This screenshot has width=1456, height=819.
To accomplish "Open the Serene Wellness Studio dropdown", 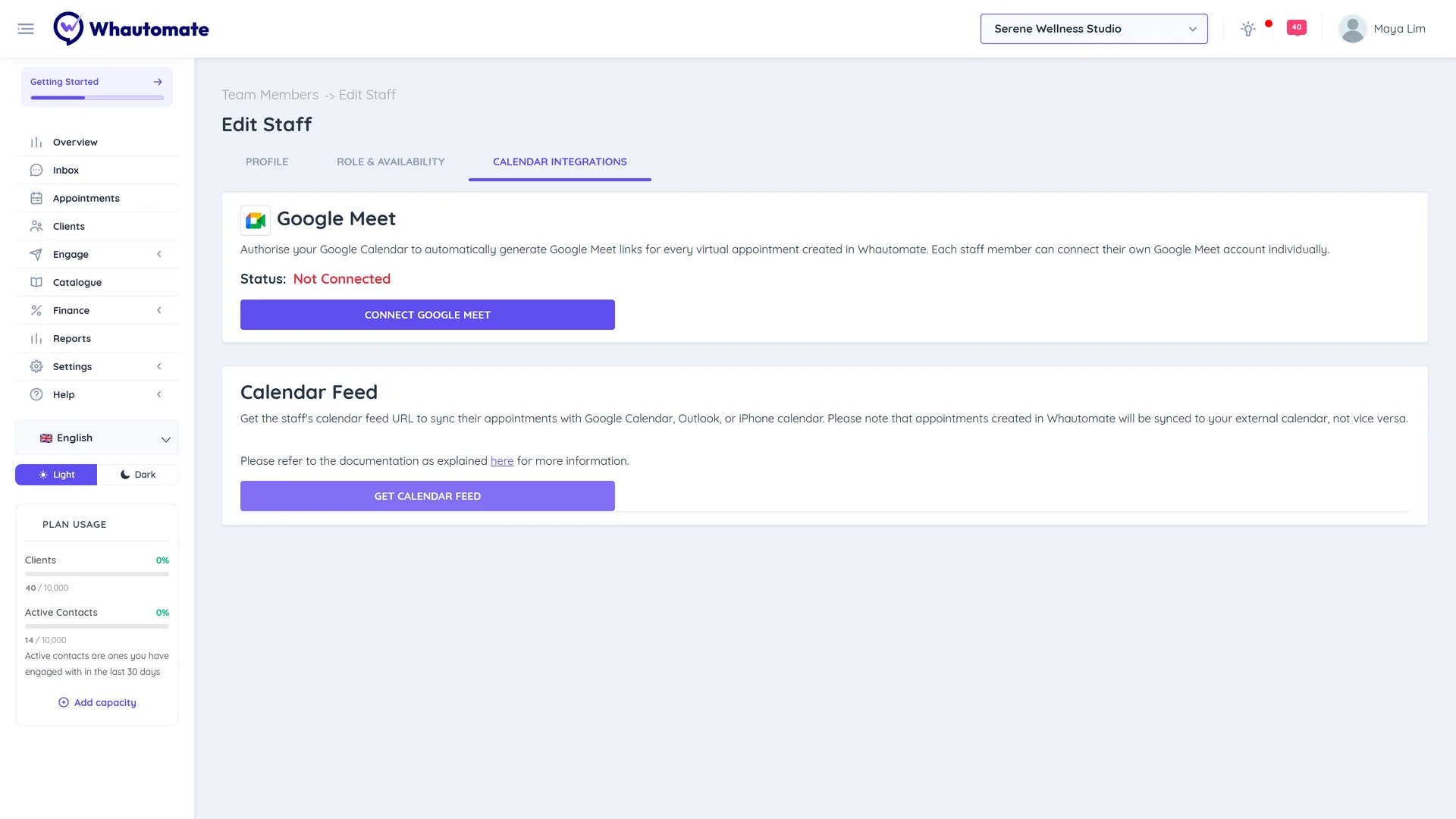I will coord(1094,29).
